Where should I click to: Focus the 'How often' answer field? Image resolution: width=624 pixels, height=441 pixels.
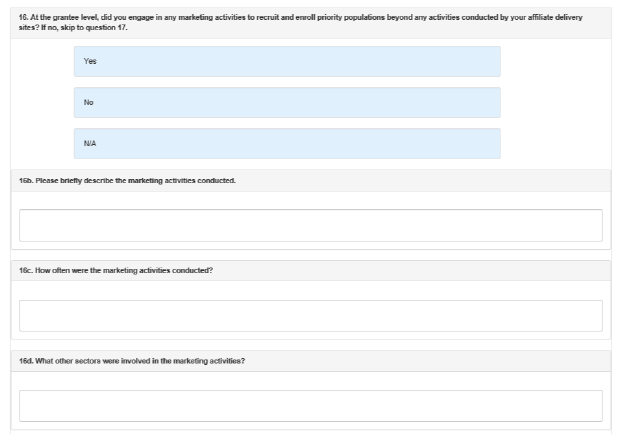click(x=311, y=315)
